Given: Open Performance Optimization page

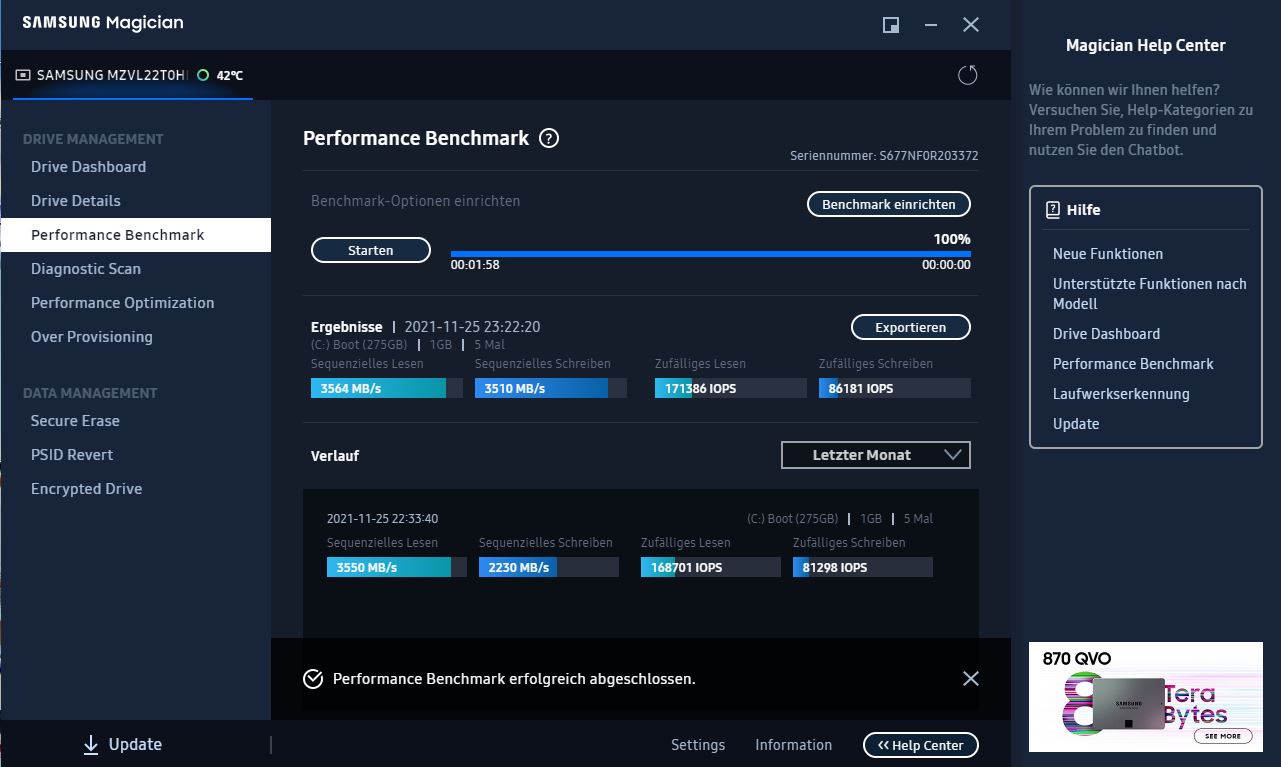Looking at the screenshot, I should [x=123, y=303].
